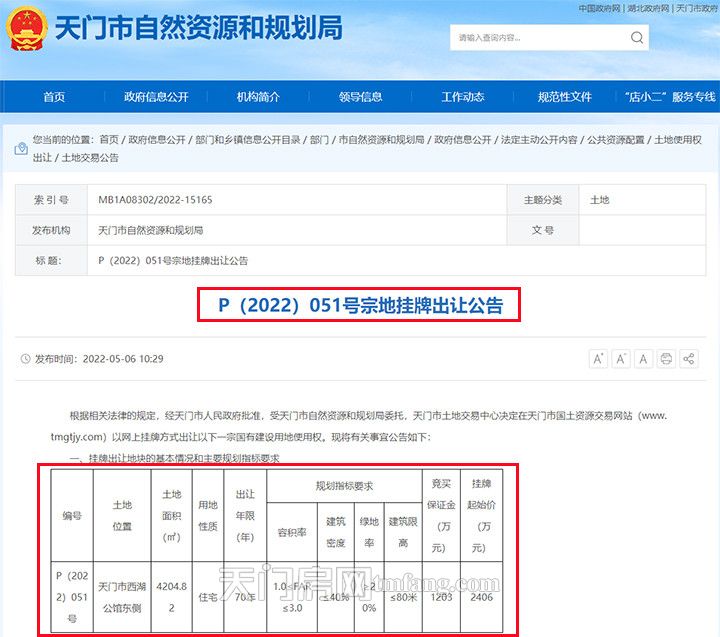Click the 湖北政府网 top link
Image resolution: width=720 pixels, height=637 pixels.
[649, 8]
